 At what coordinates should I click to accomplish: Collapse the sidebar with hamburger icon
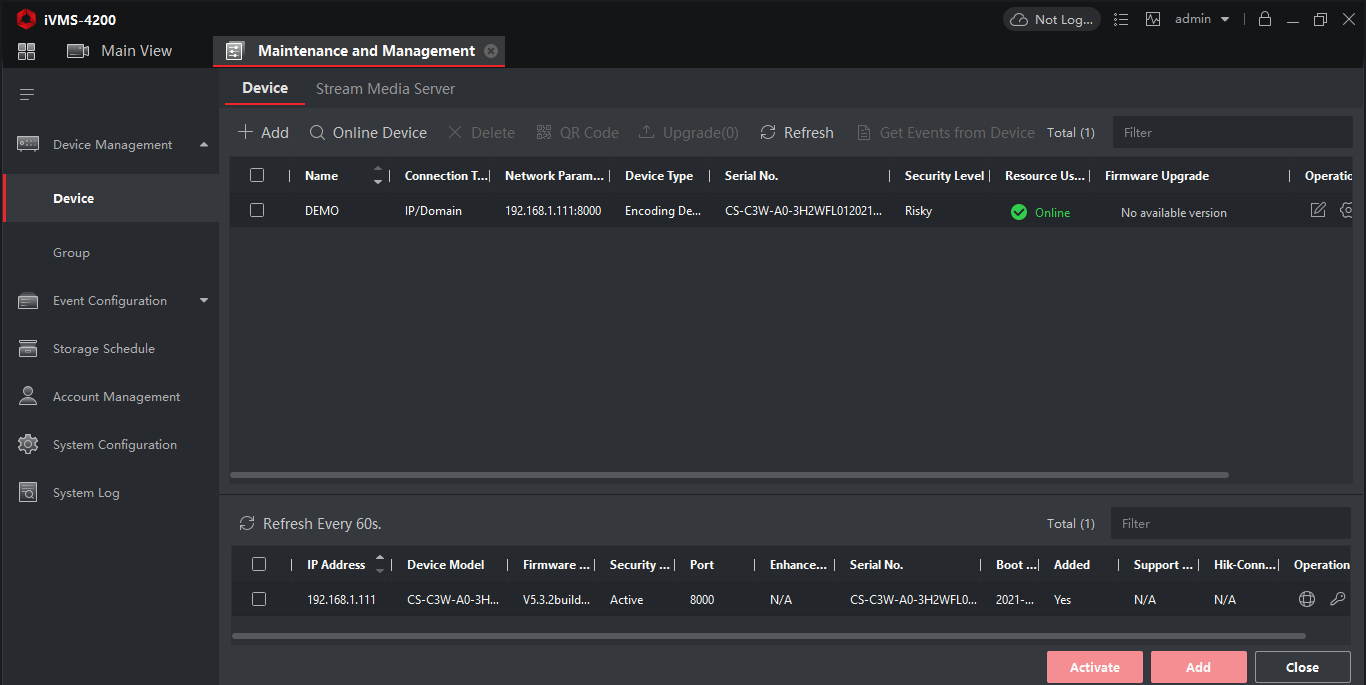pyautogui.click(x=27, y=95)
